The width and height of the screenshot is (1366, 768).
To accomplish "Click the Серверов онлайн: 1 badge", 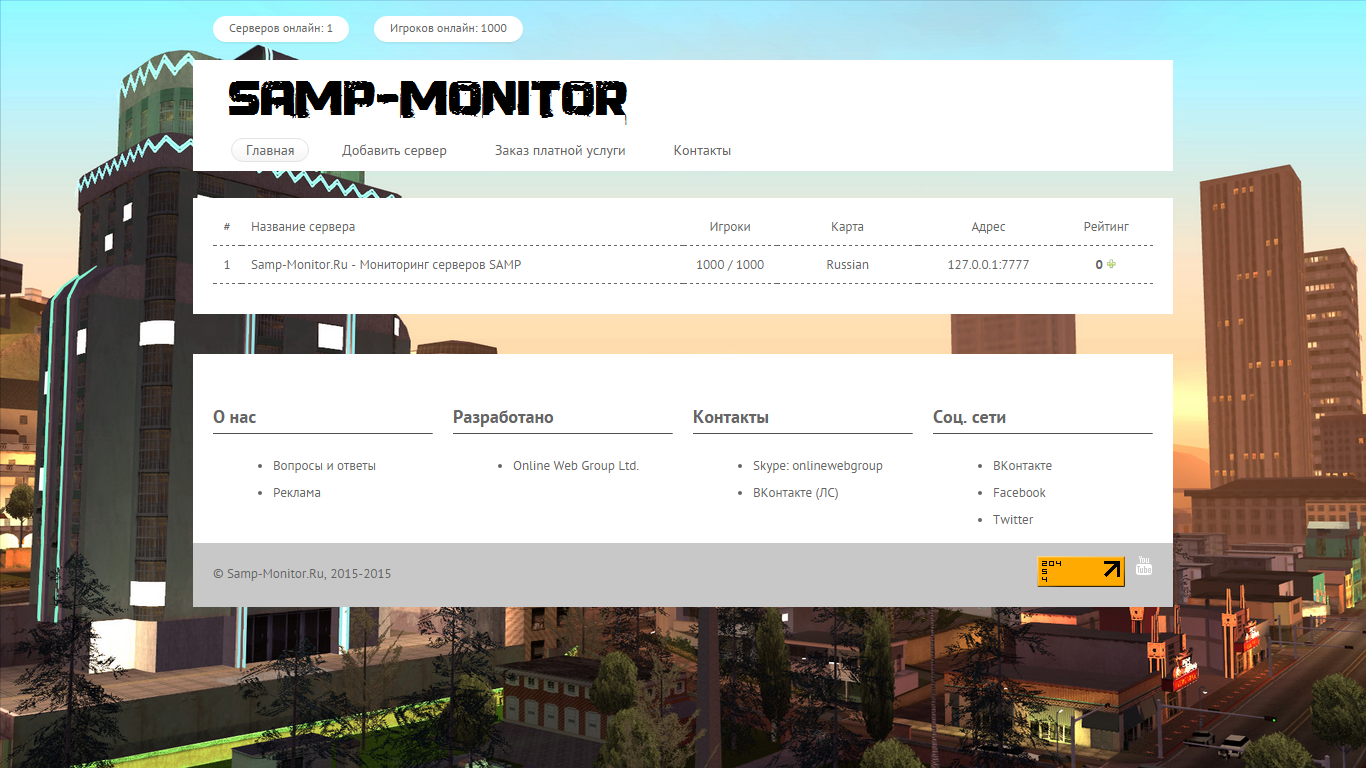I will [x=280, y=29].
